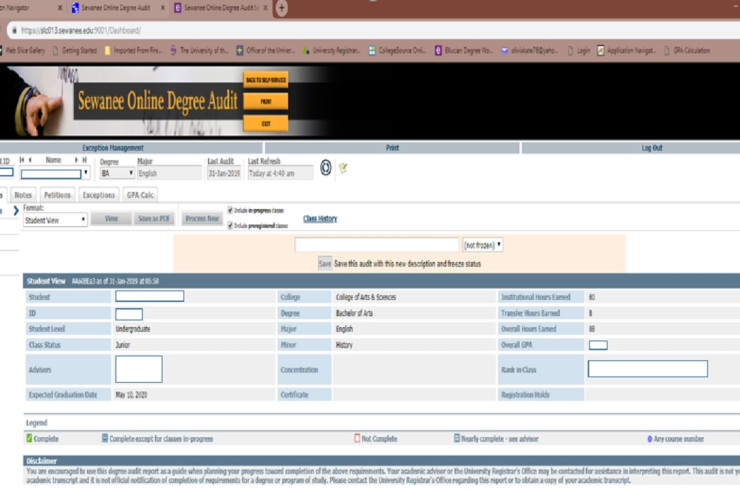Toggle Include in-progress classes checkbox
This screenshot has height=494, width=740.
[231, 211]
